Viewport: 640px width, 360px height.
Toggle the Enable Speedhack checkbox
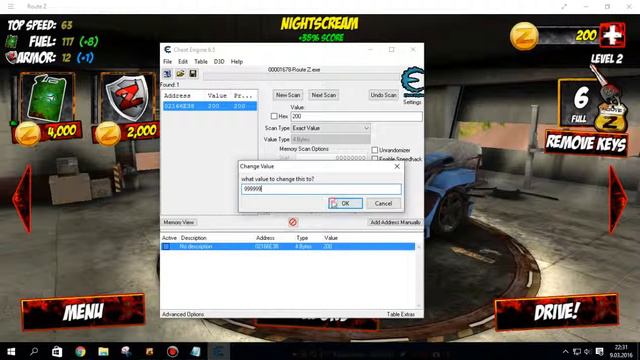point(375,159)
